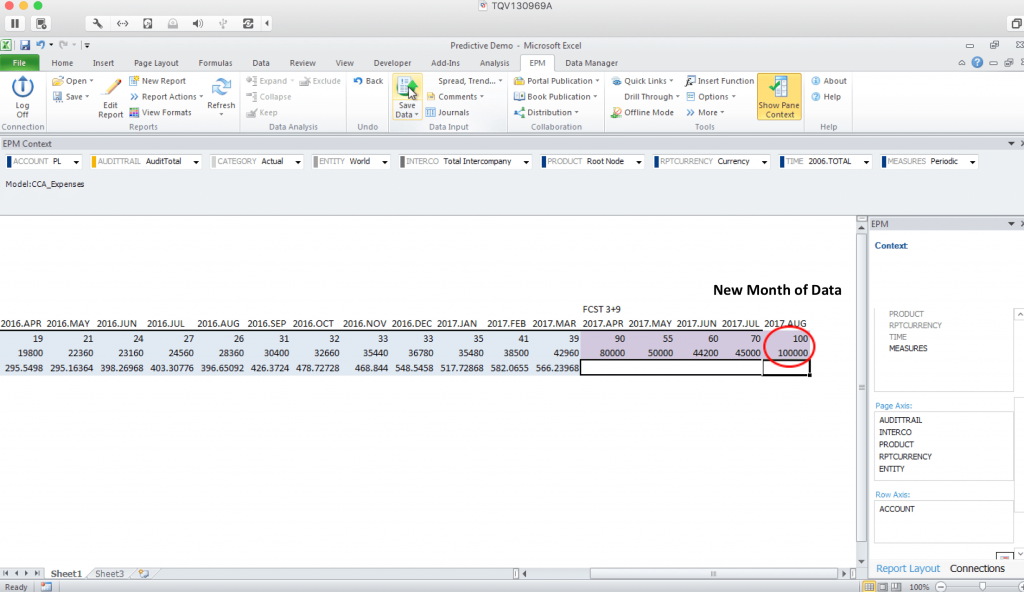
Task: Open the TIME 2006.TOTAL dropdown
Action: [867, 162]
